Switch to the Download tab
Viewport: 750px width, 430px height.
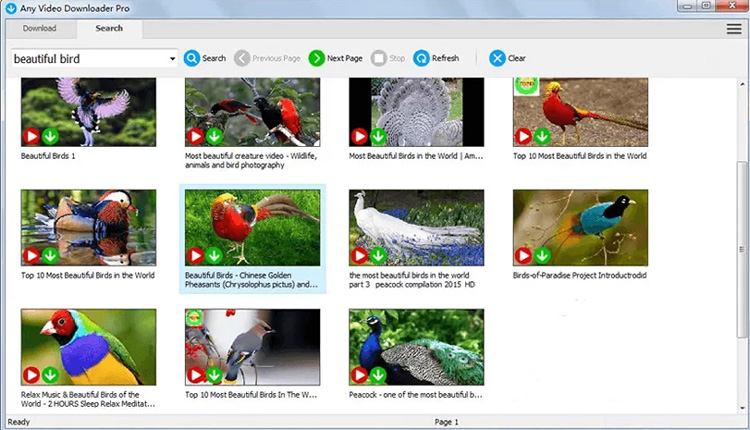(39, 28)
